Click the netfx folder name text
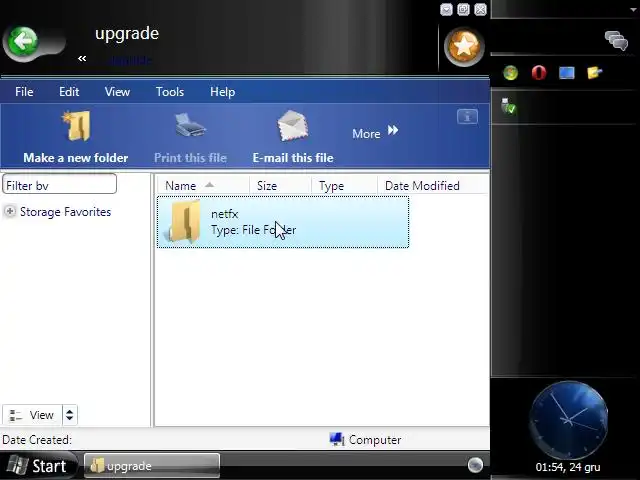The height and width of the screenshot is (480, 640). point(224,214)
